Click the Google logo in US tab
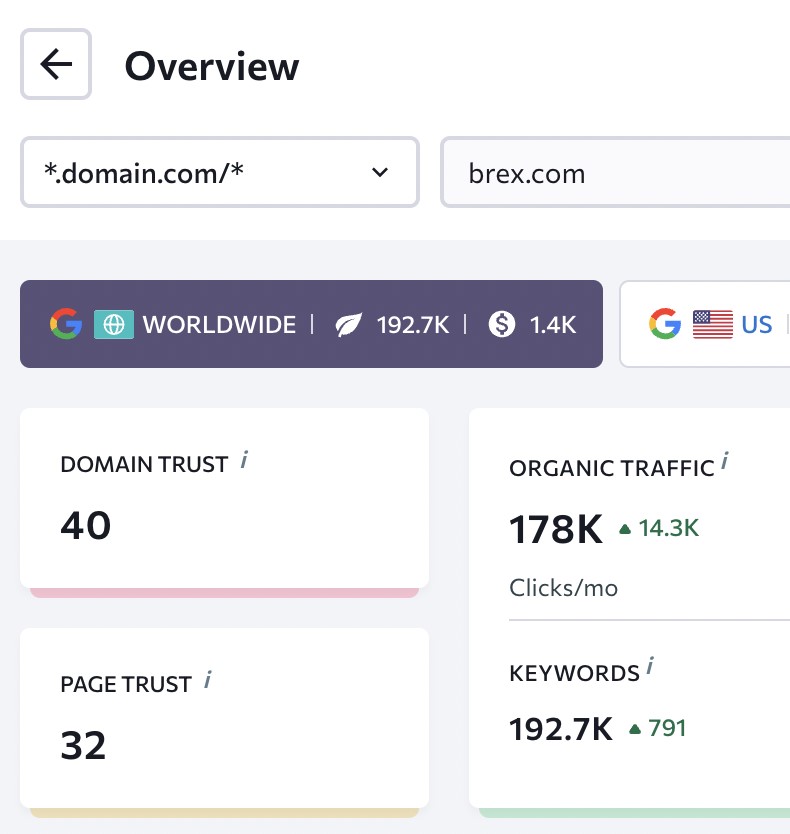The height and width of the screenshot is (834, 790). tap(665, 324)
